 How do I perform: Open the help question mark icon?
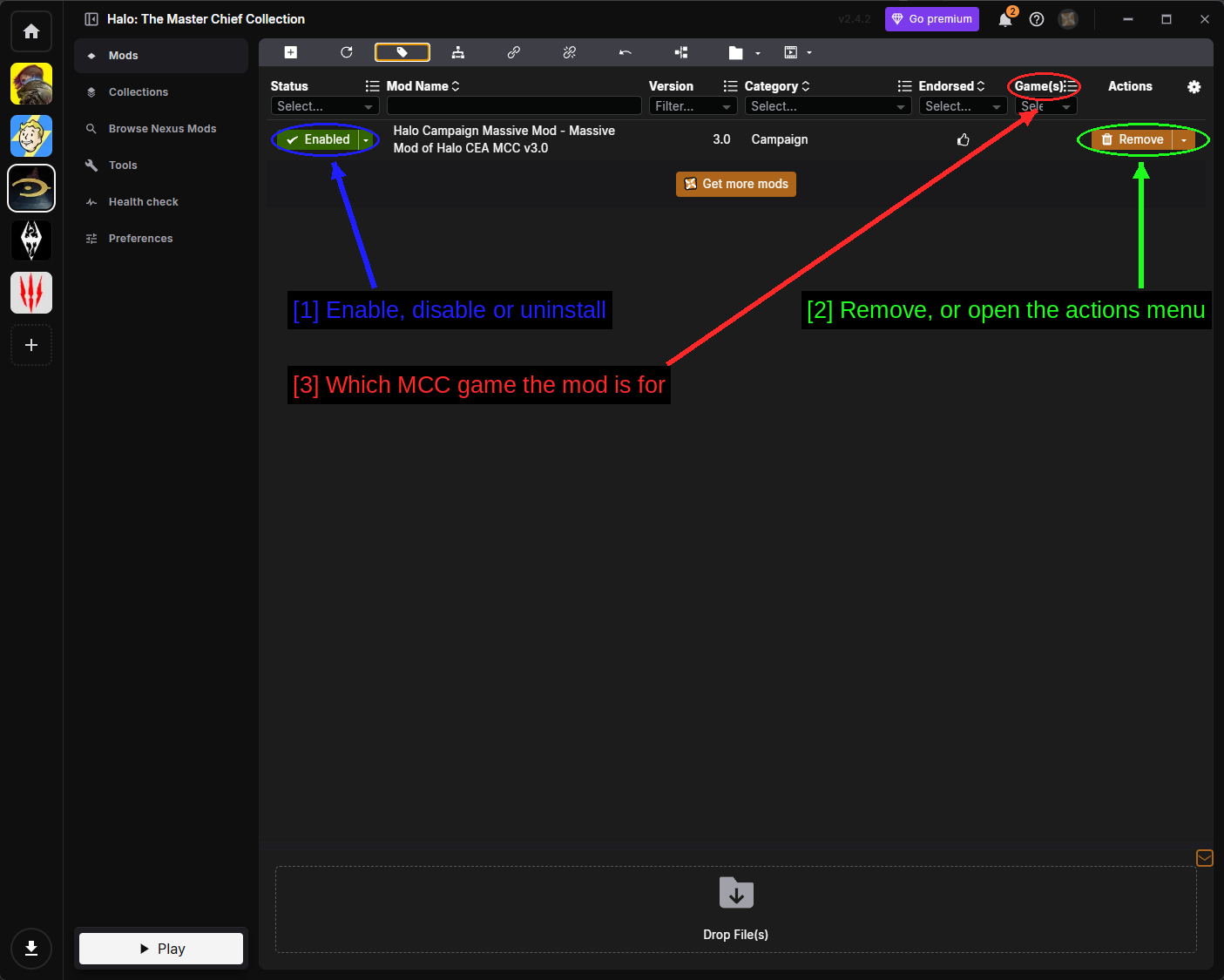(x=1037, y=19)
